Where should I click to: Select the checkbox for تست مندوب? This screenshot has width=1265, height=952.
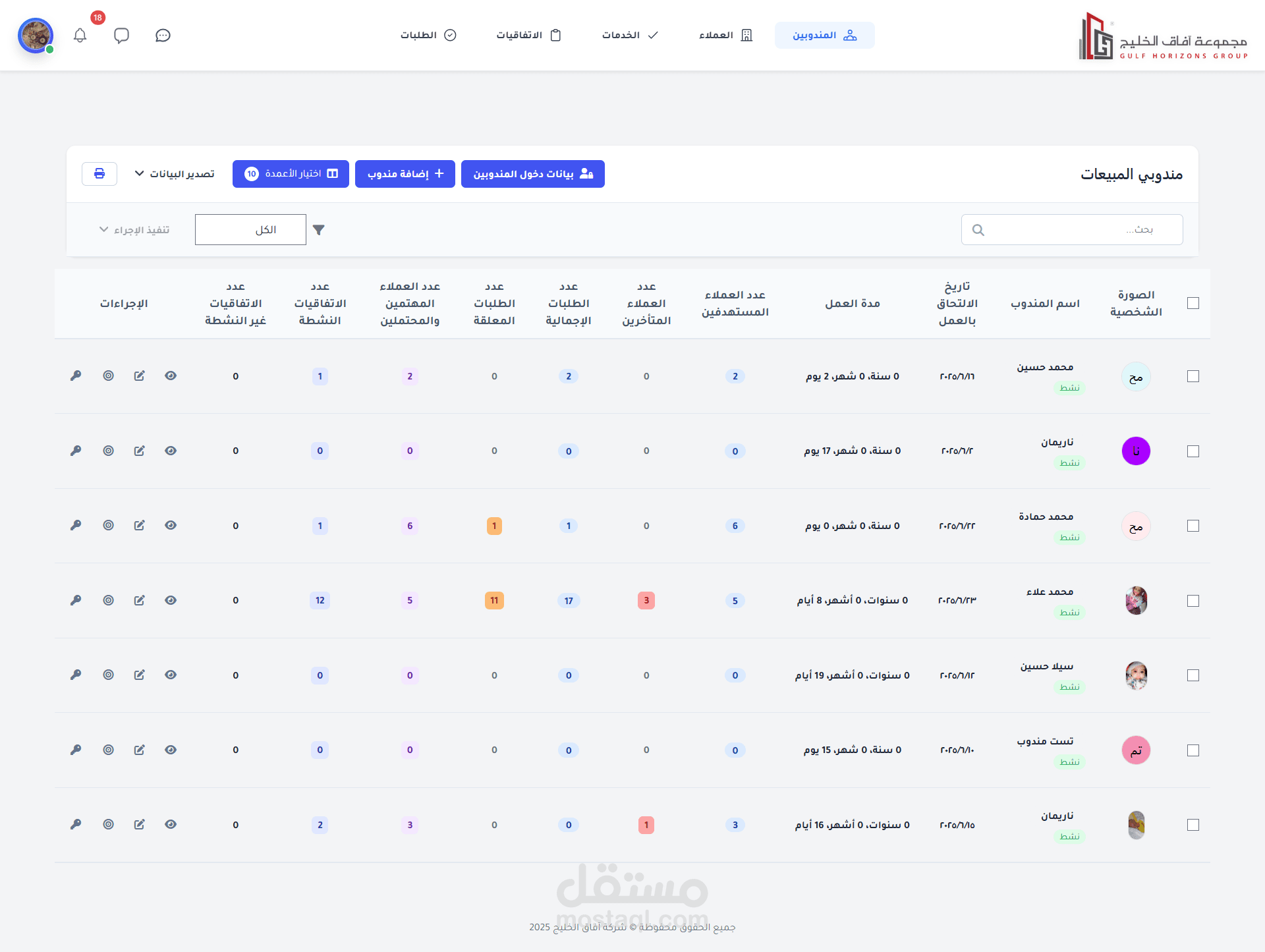click(1193, 750)
